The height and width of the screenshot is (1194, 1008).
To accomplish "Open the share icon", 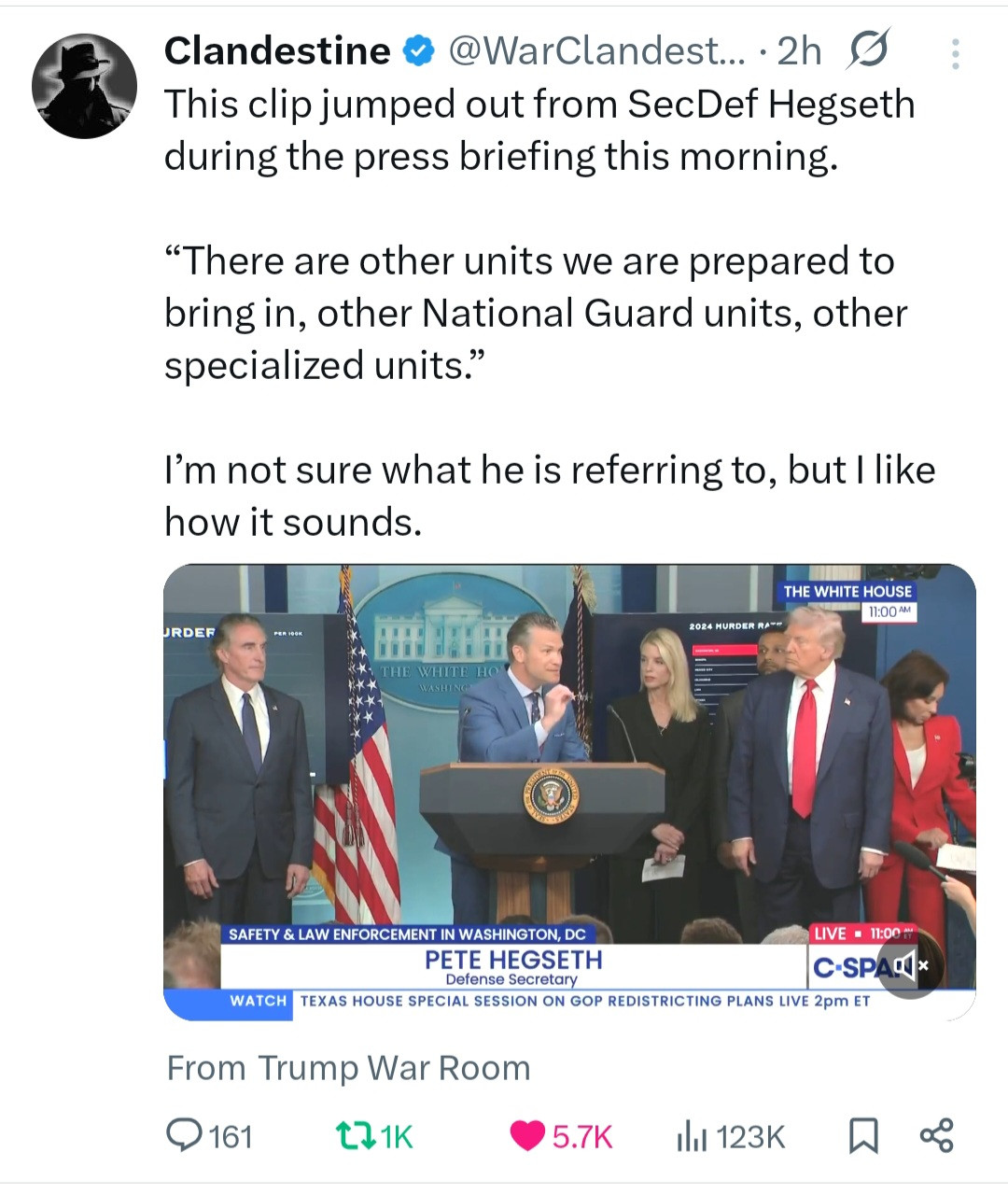I will point(936,1135).
